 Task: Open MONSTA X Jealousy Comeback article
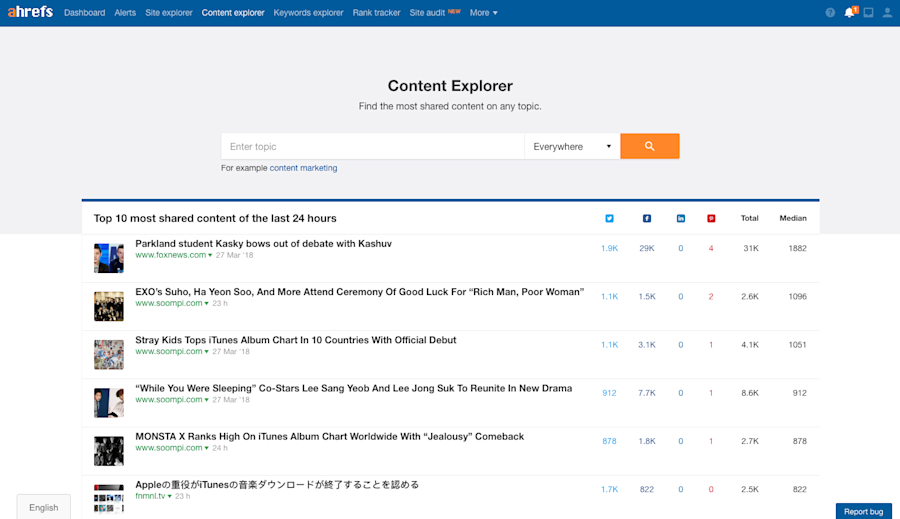point(329,436)
